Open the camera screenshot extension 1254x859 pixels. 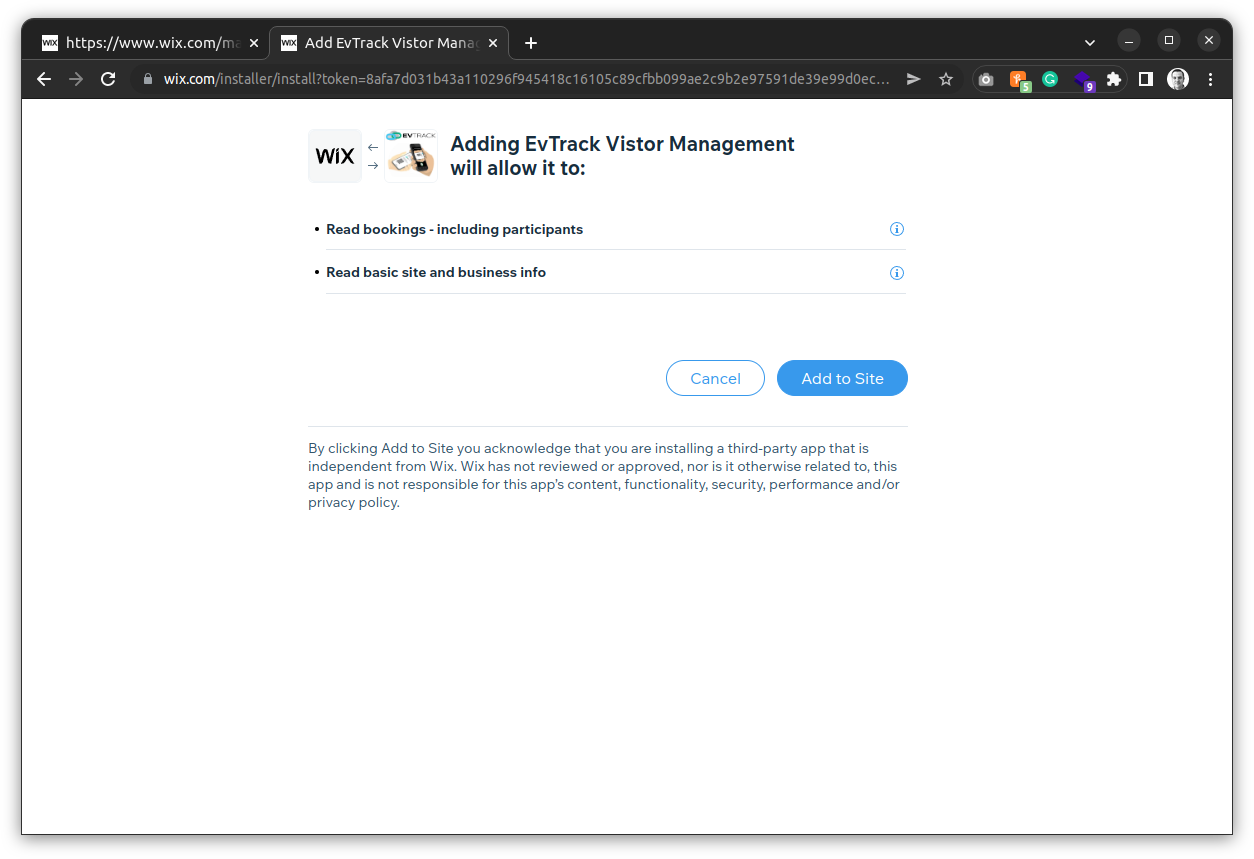pyautogui.click(x=986, y=79)
